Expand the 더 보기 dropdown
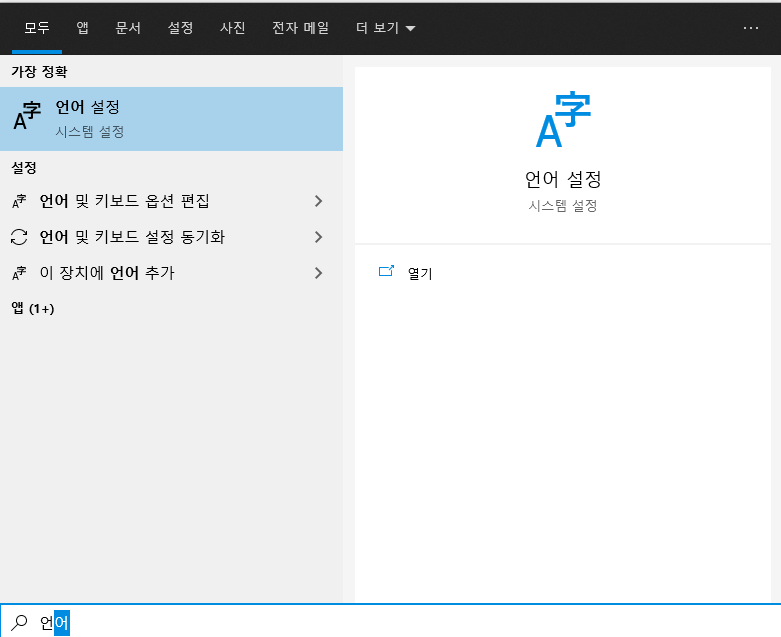Image resolution: width=781 pixels, height=637 pixels. tap(386, 28)
